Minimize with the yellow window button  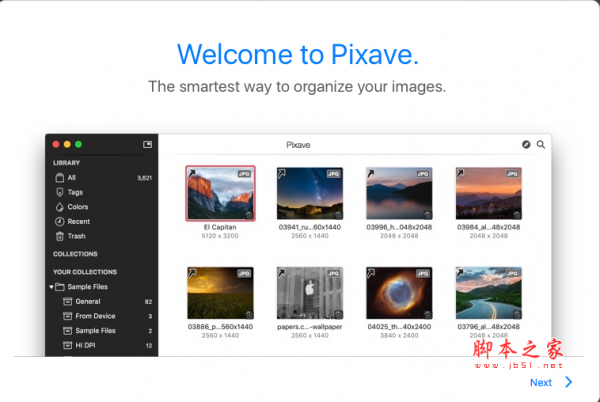67,144
